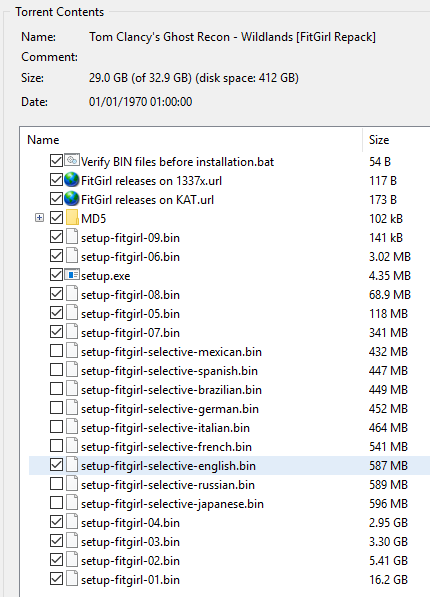Image resolution: width=430 pixels, height=597 pixels.
Task: Click the globe icon for FitGirl 1337x.url
Action: (72, 180)
